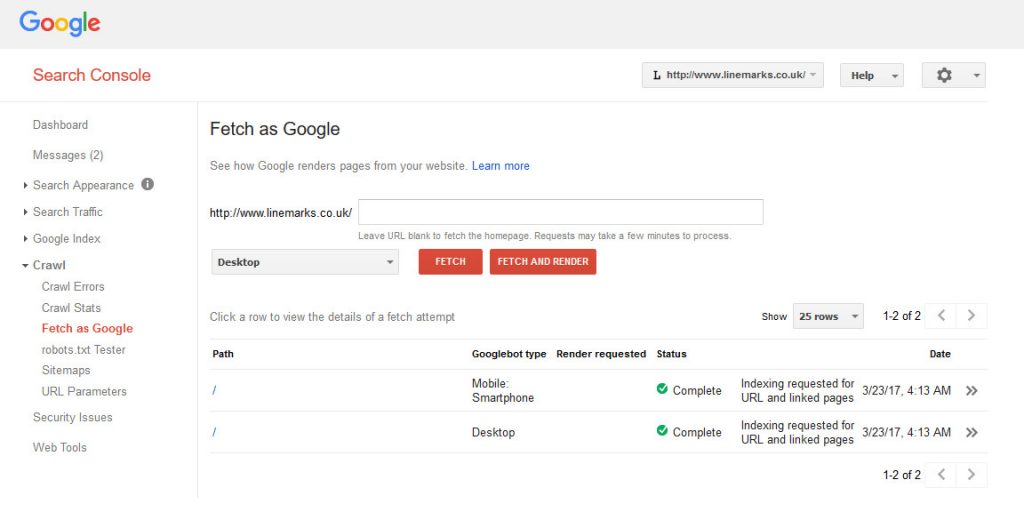This screenshot has width=1024, height=528.
Task: Go to next page using top pager arrow
Action: point(971,316)
